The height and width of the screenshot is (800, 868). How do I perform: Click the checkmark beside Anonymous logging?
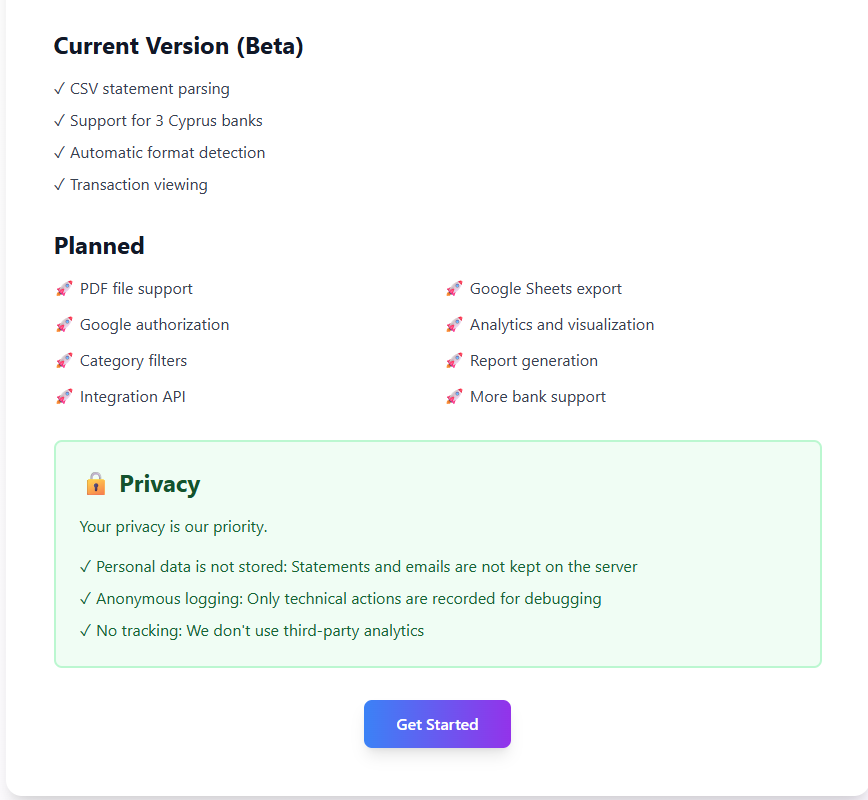pyautogui.click(x=84, y=598)
